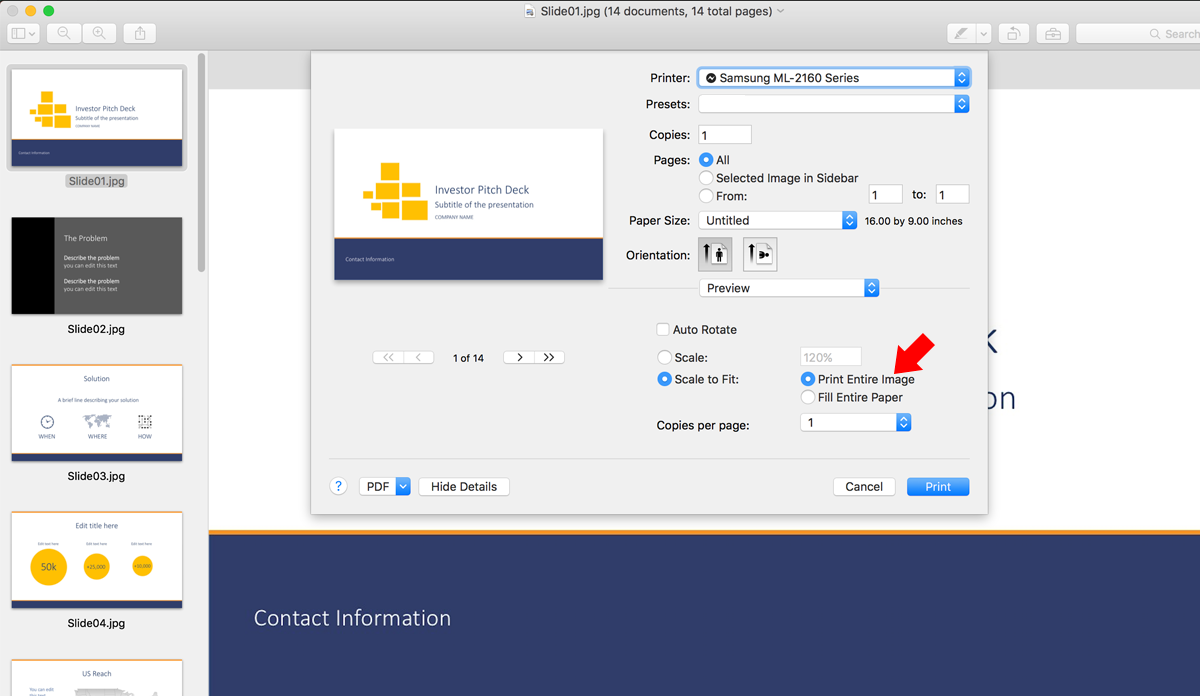This screenshot has height=696, width=1200.
Task: Click the Cancel button
Action: click(864, 486)
